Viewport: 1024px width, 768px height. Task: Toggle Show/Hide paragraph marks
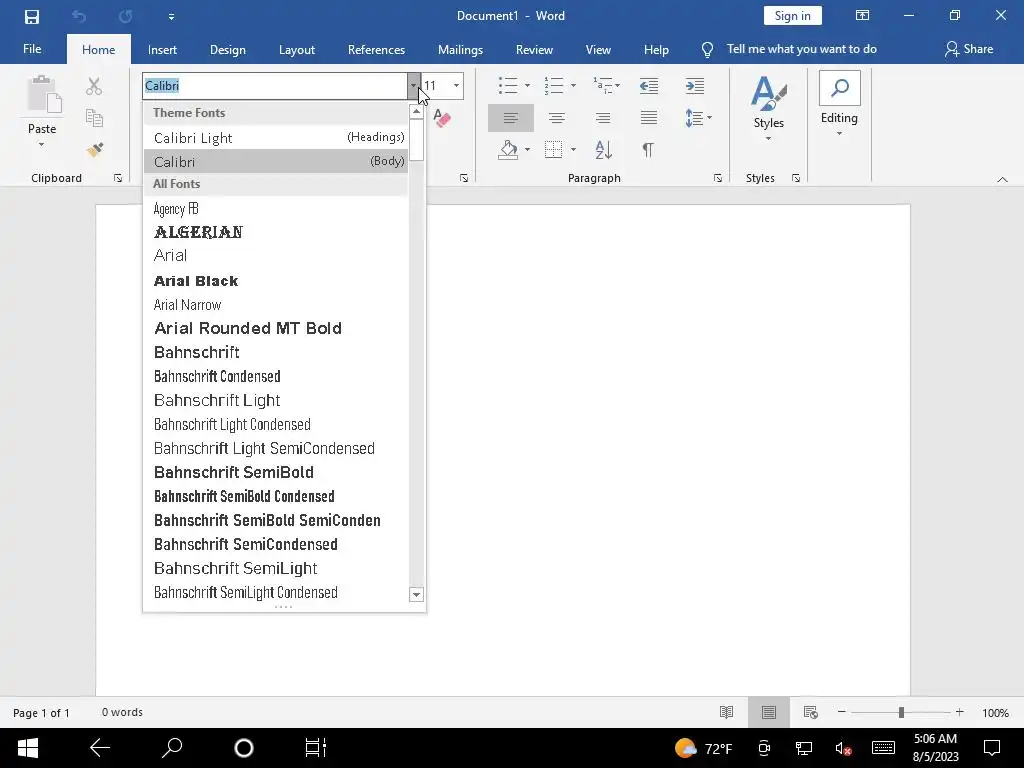(x=648, y=150)
